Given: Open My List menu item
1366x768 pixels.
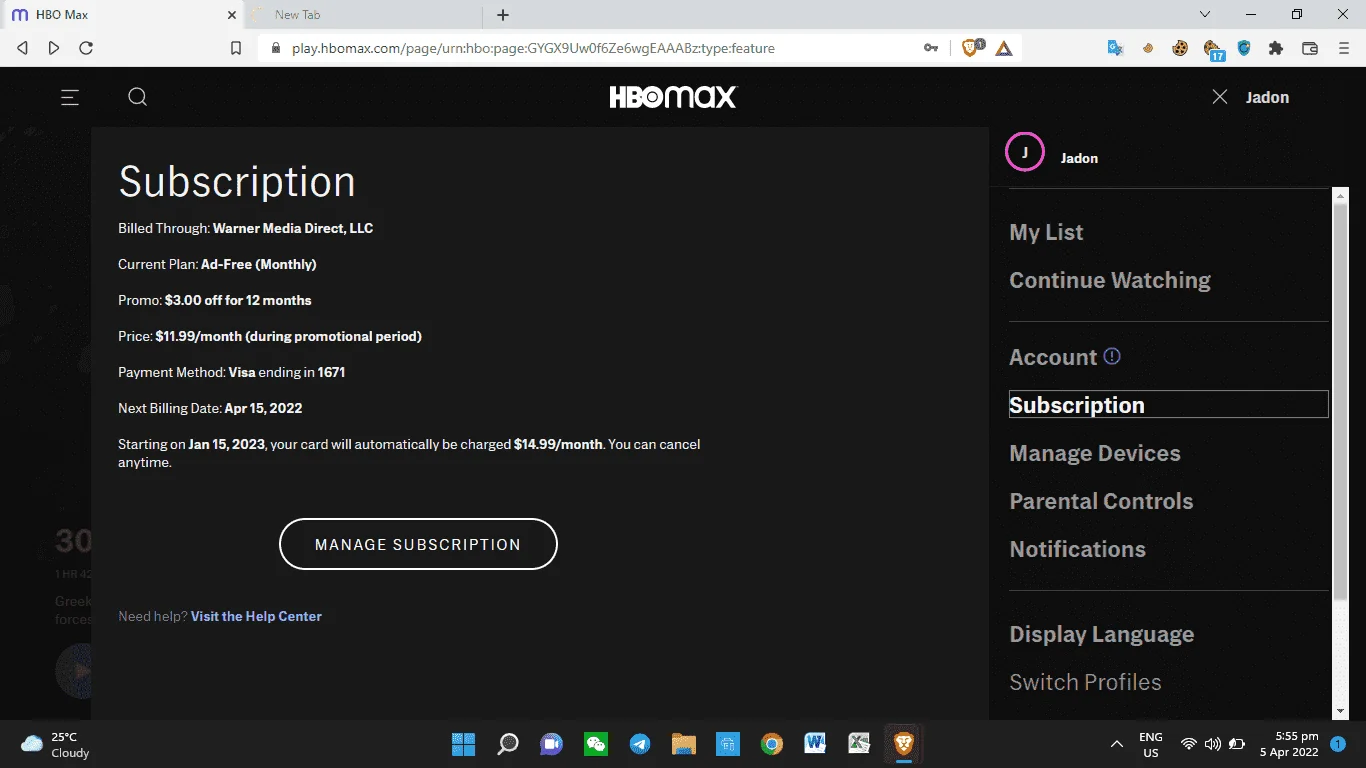Looking at the screenshot, I should [1046, 232].
